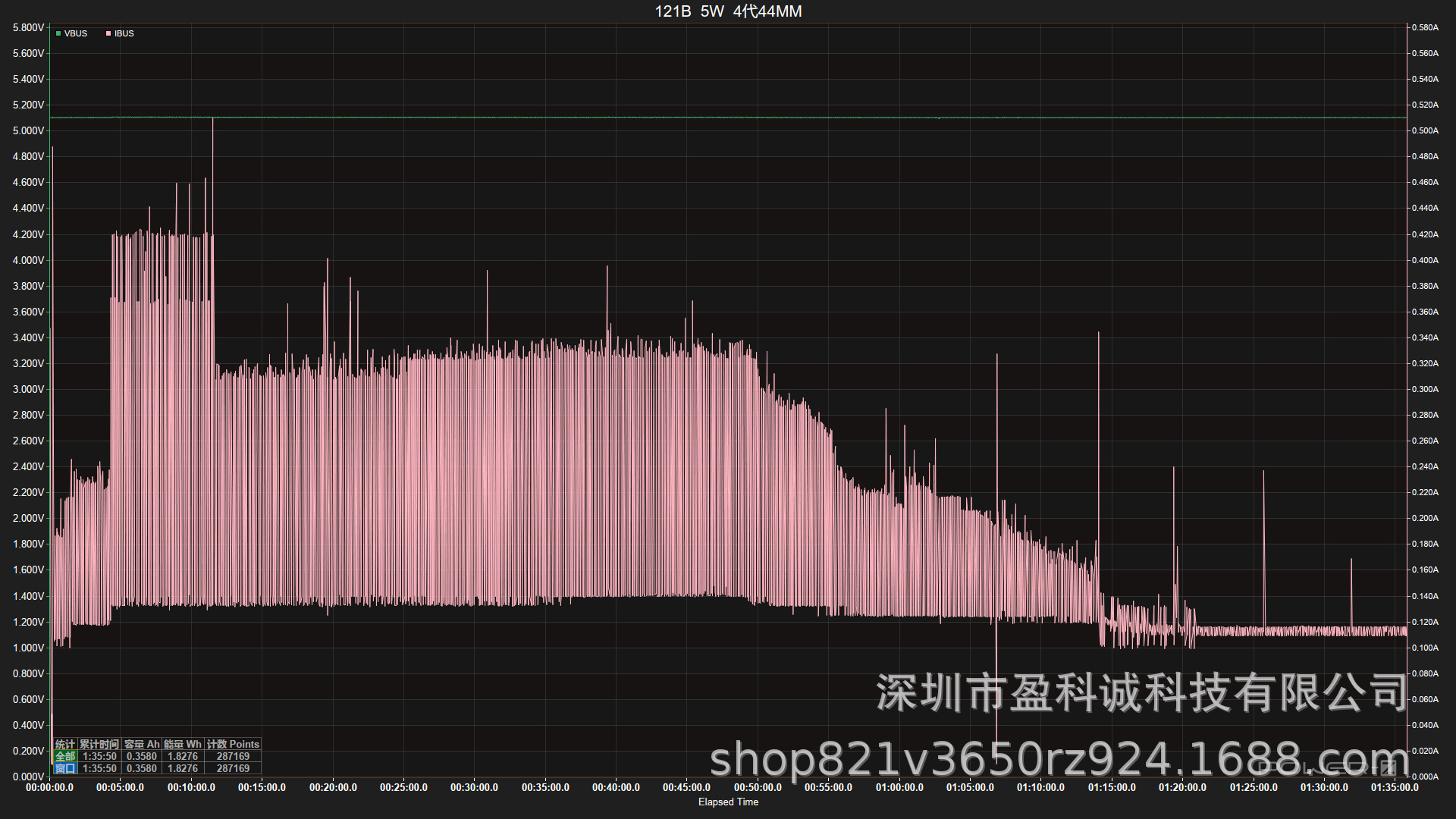This screenshot has width=1456, height=819.
Task: Click the pink IBUS color swatch
Action: pos(108,33)
